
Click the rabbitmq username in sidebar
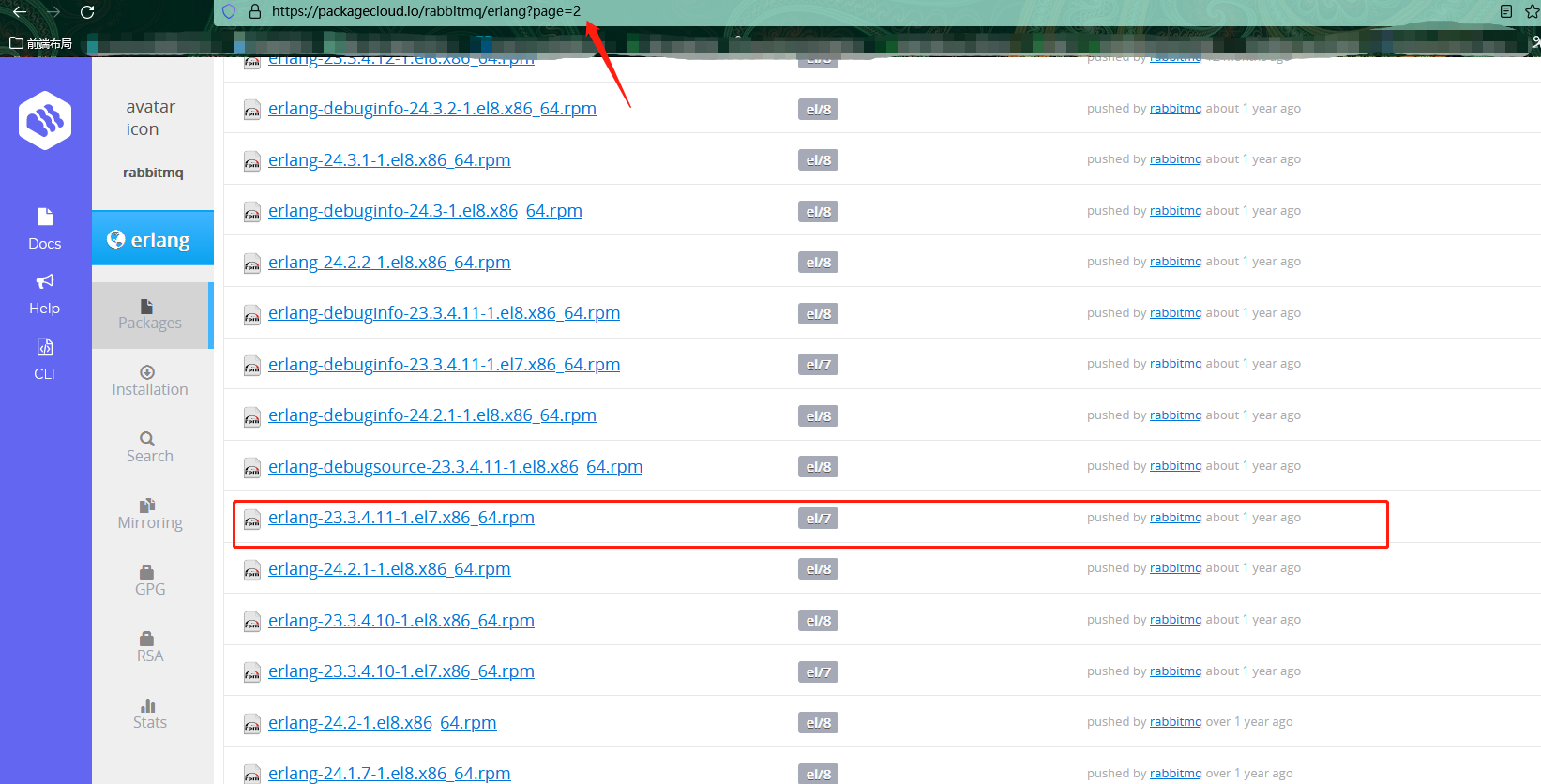point(153,173)
